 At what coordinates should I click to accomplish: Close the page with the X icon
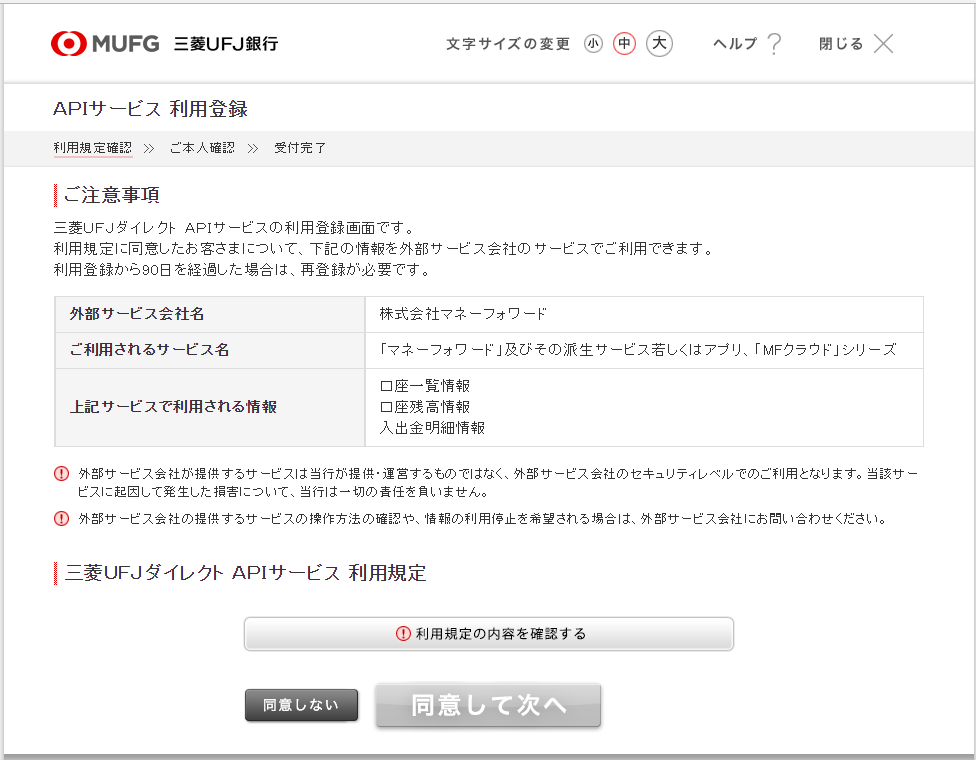tap(883, 44)
